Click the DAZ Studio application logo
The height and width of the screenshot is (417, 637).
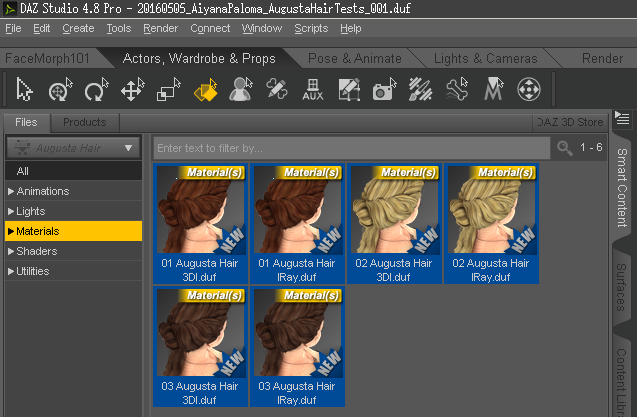coord(9,8)
